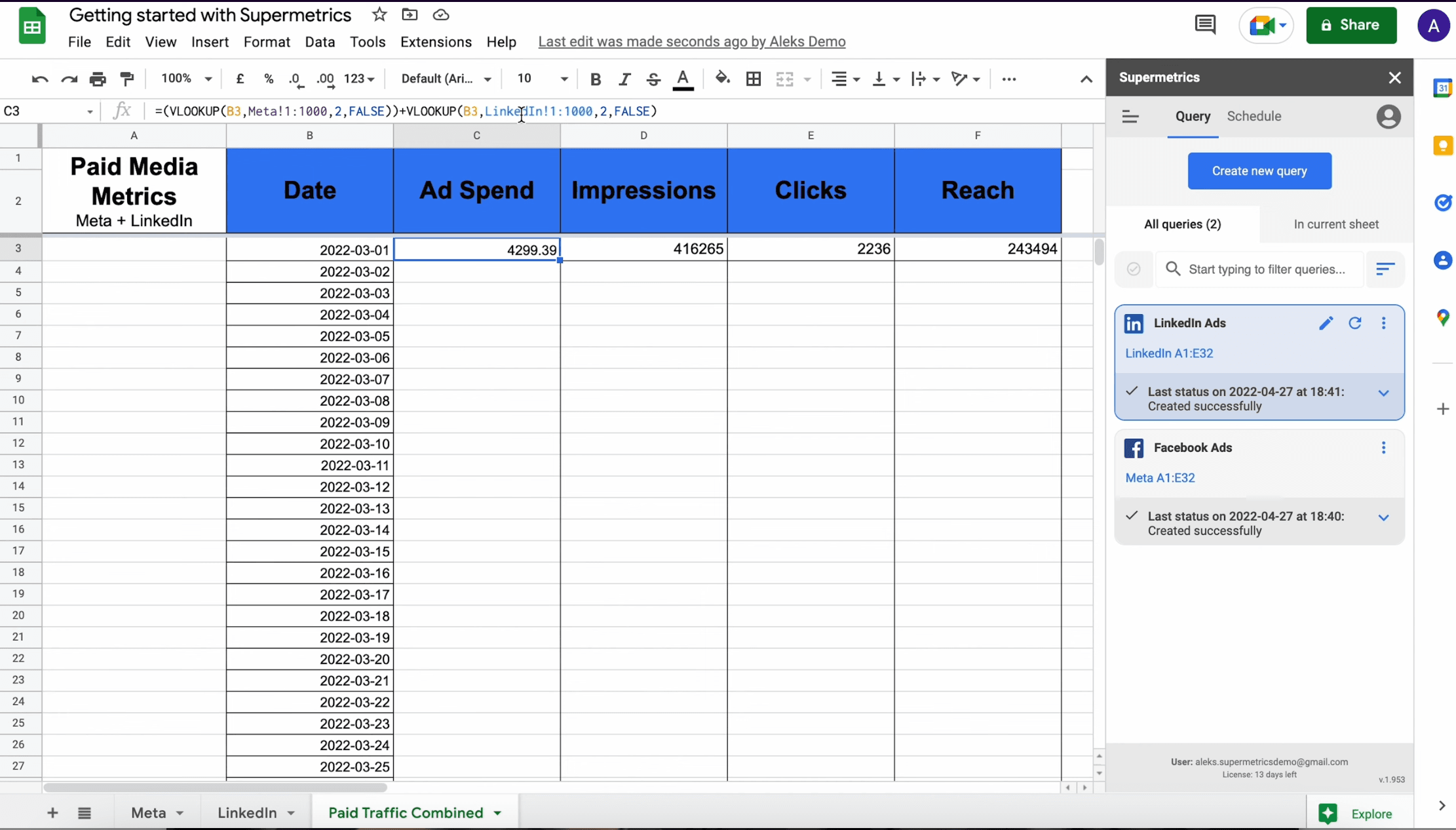Format as percent
Image resolution: width=1456 pixels, height=830 pixels.
point(269,79)
